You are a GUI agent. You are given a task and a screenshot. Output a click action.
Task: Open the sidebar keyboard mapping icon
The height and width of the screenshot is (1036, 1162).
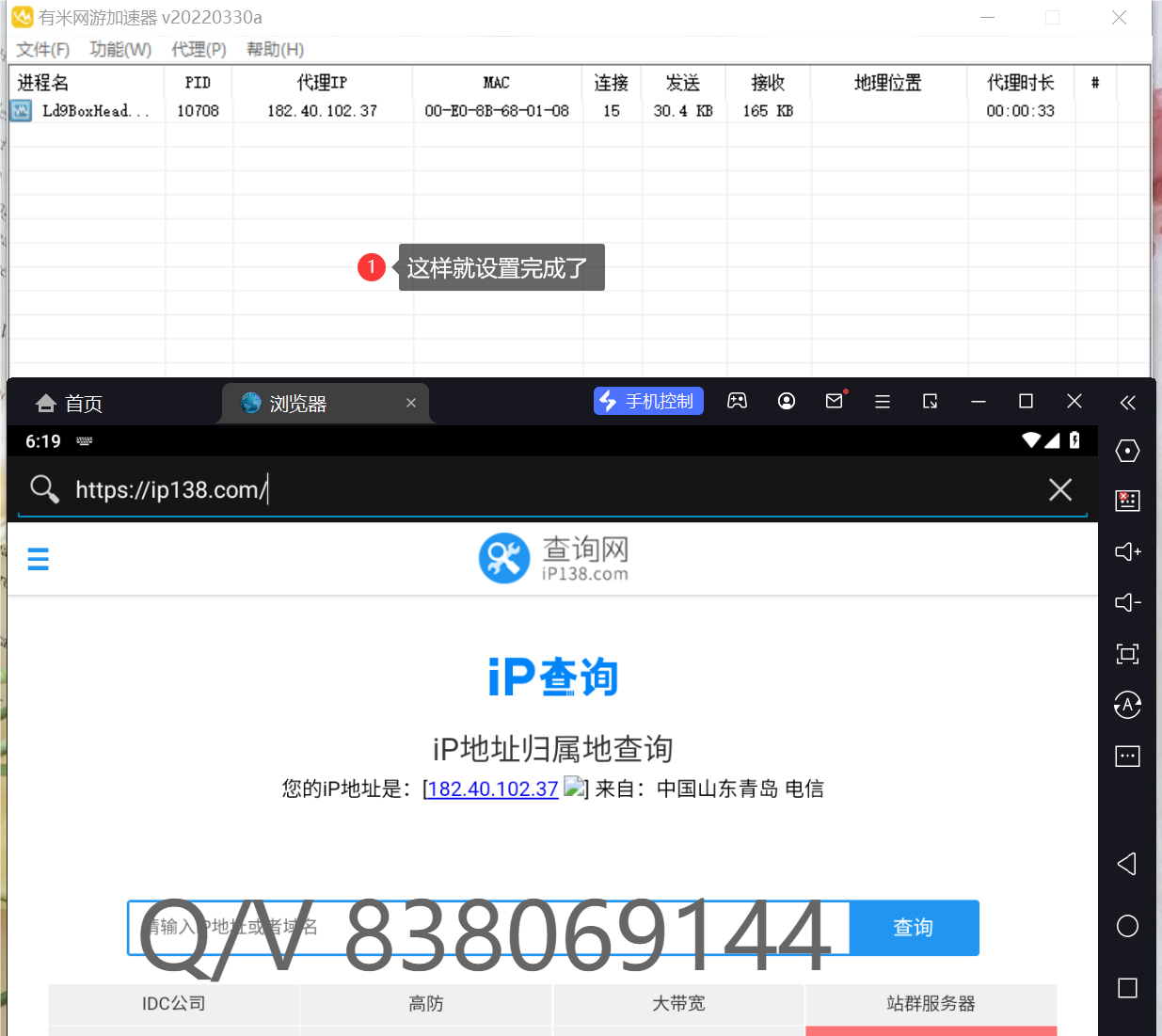point(1127,501)
